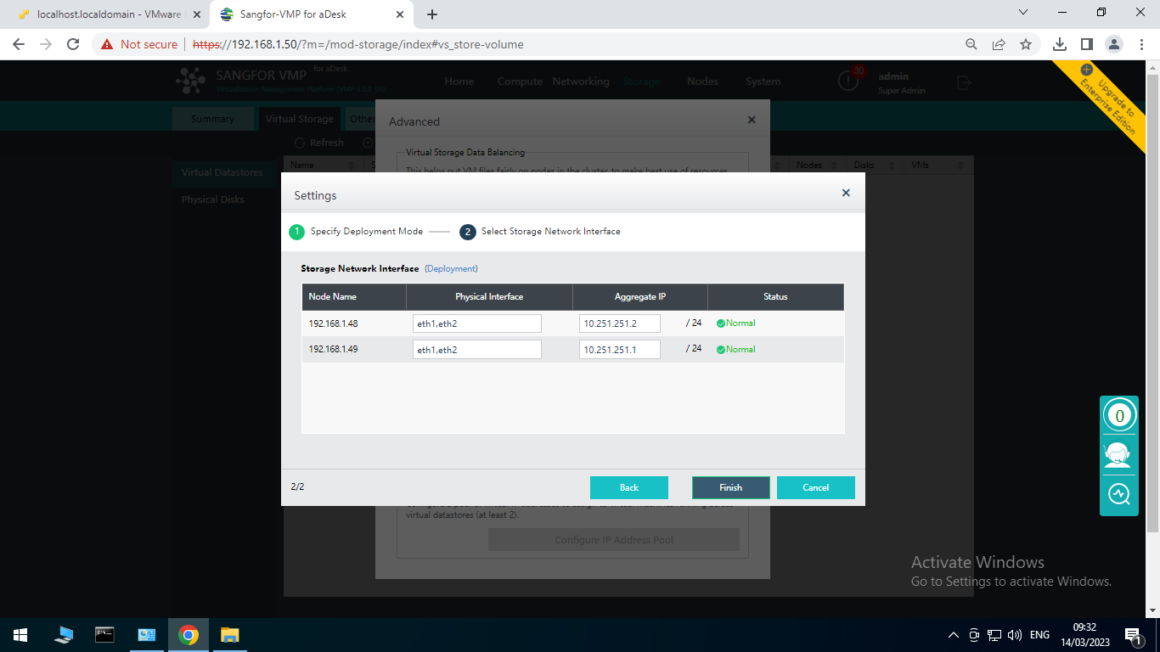Viewport: 1160px width, 652px height.
Task: Click the pending tasks zero badge
Action: (x=1119, y=414)
